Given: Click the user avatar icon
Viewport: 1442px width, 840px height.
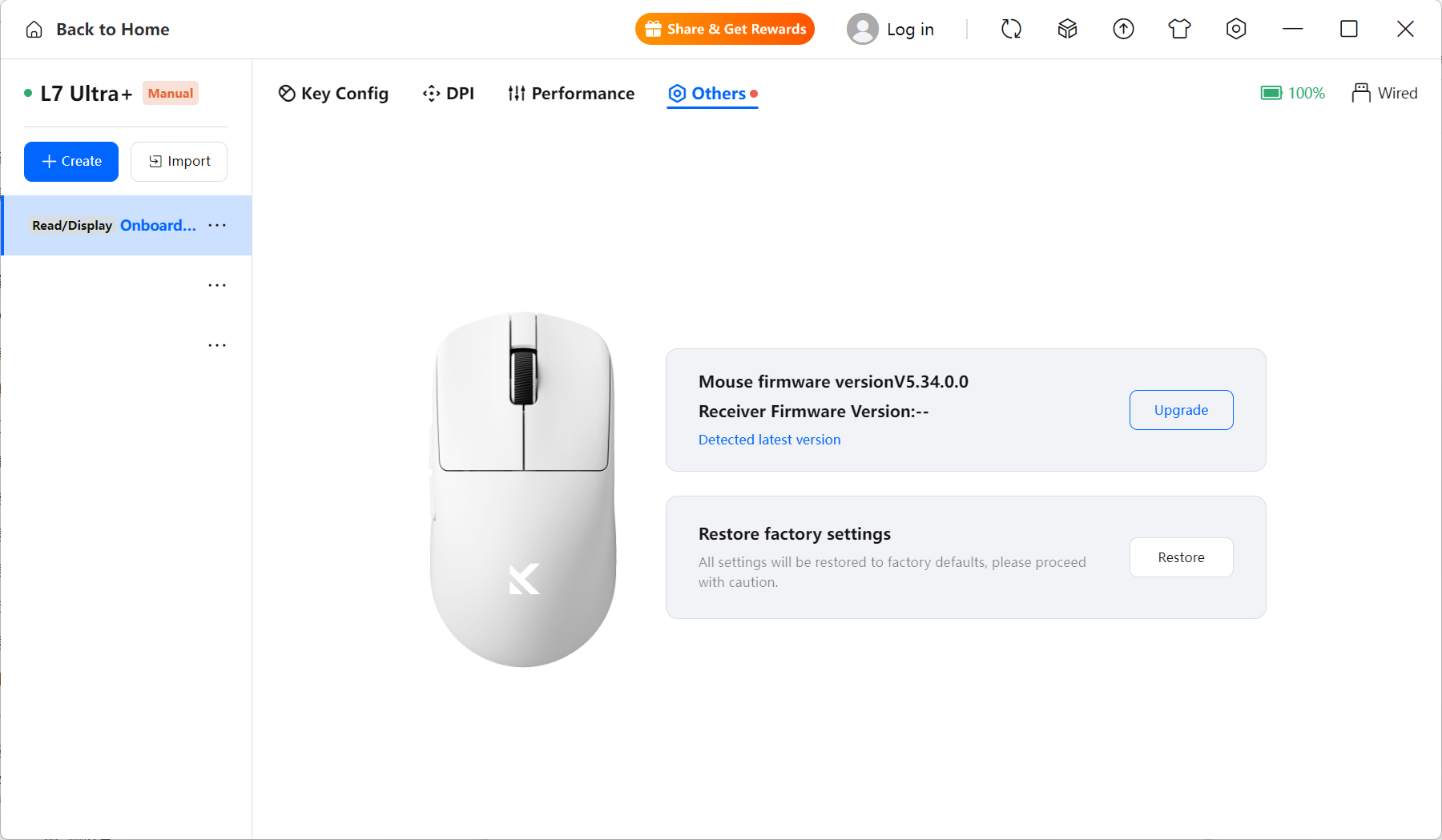Looking at the screenshot, I should [x=862, y=30].
